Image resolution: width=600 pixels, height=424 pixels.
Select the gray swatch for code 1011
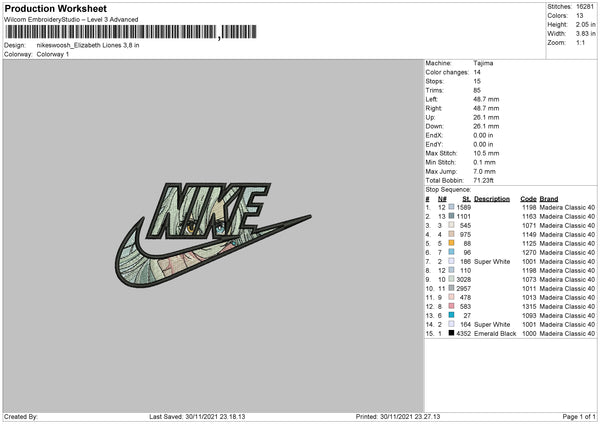452,288
